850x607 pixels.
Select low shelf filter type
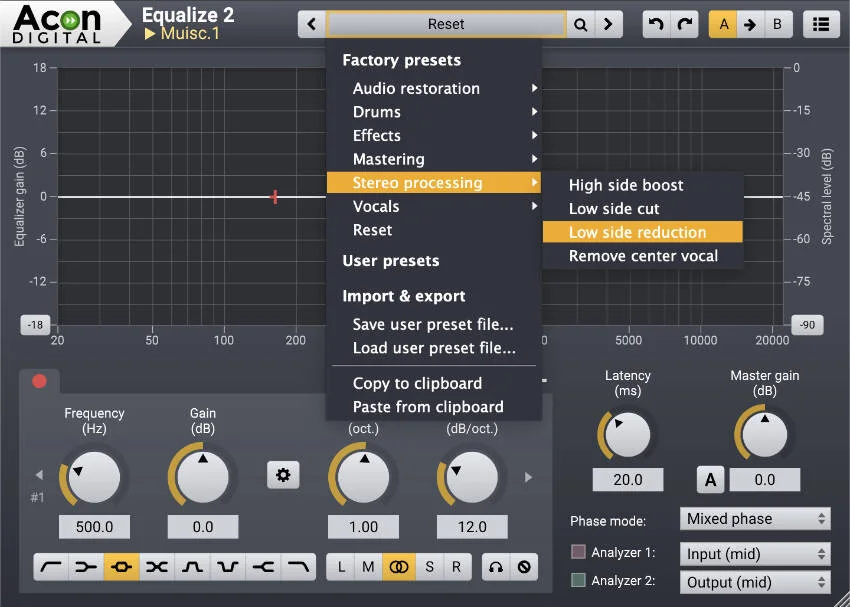point(86,567)
